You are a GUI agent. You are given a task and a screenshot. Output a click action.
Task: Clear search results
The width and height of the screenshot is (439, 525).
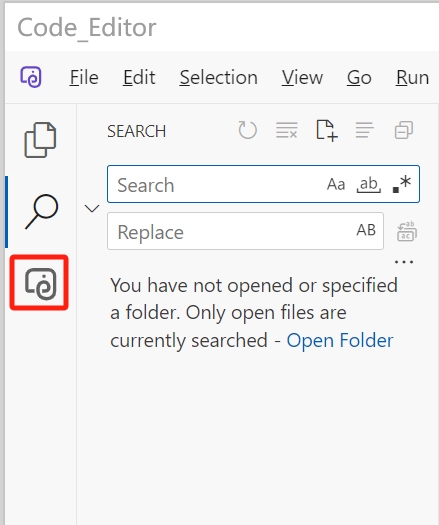tap(287, 130)
